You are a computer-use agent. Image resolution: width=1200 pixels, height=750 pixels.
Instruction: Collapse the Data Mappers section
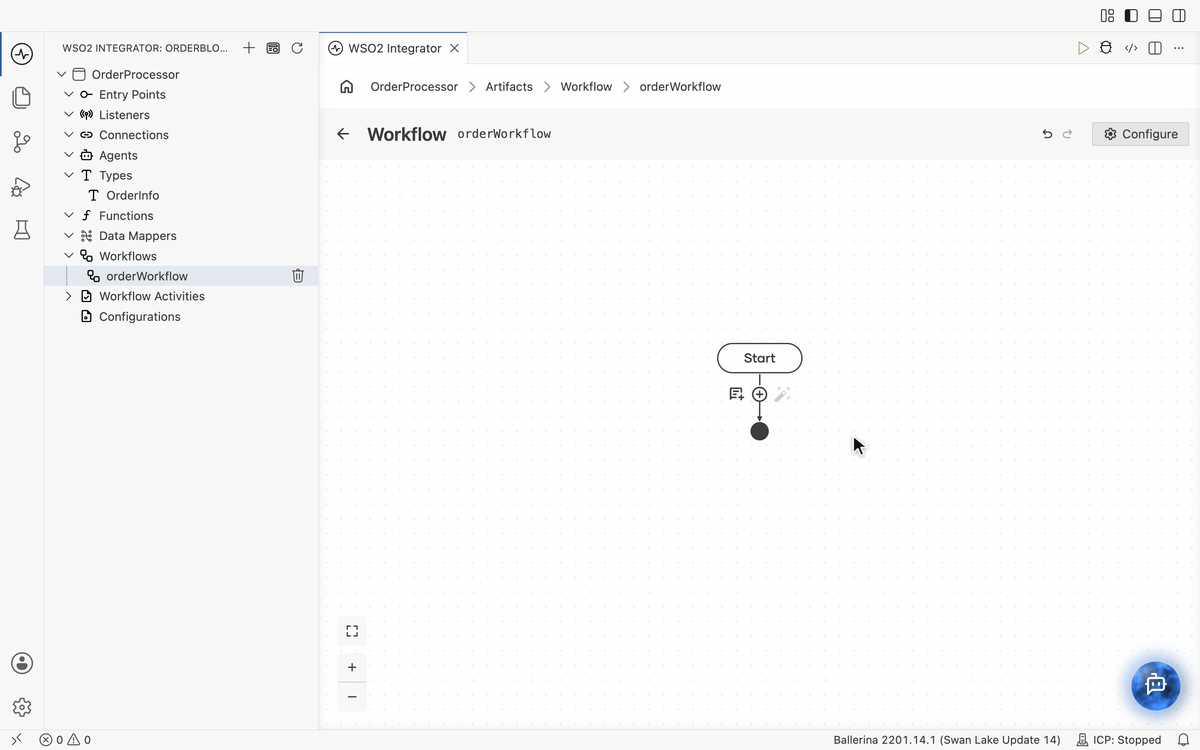(x=69, y=236)
